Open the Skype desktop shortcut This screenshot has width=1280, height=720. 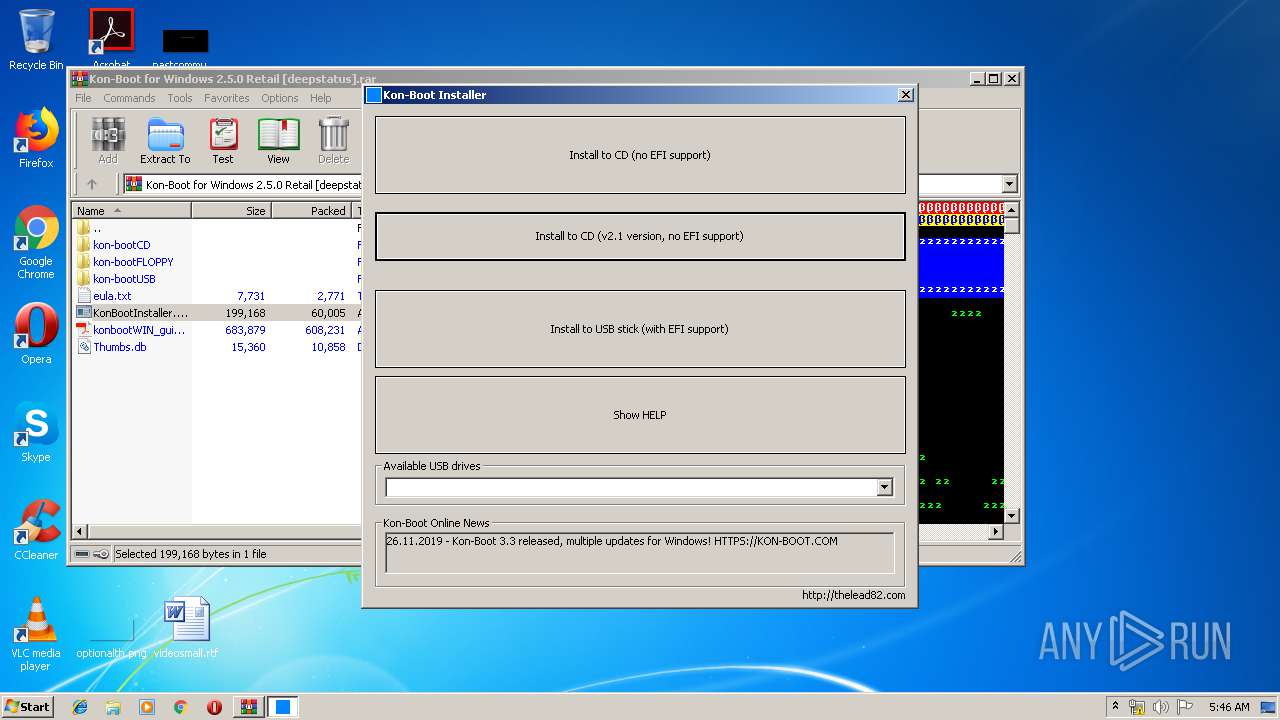[x=36, y=432]
